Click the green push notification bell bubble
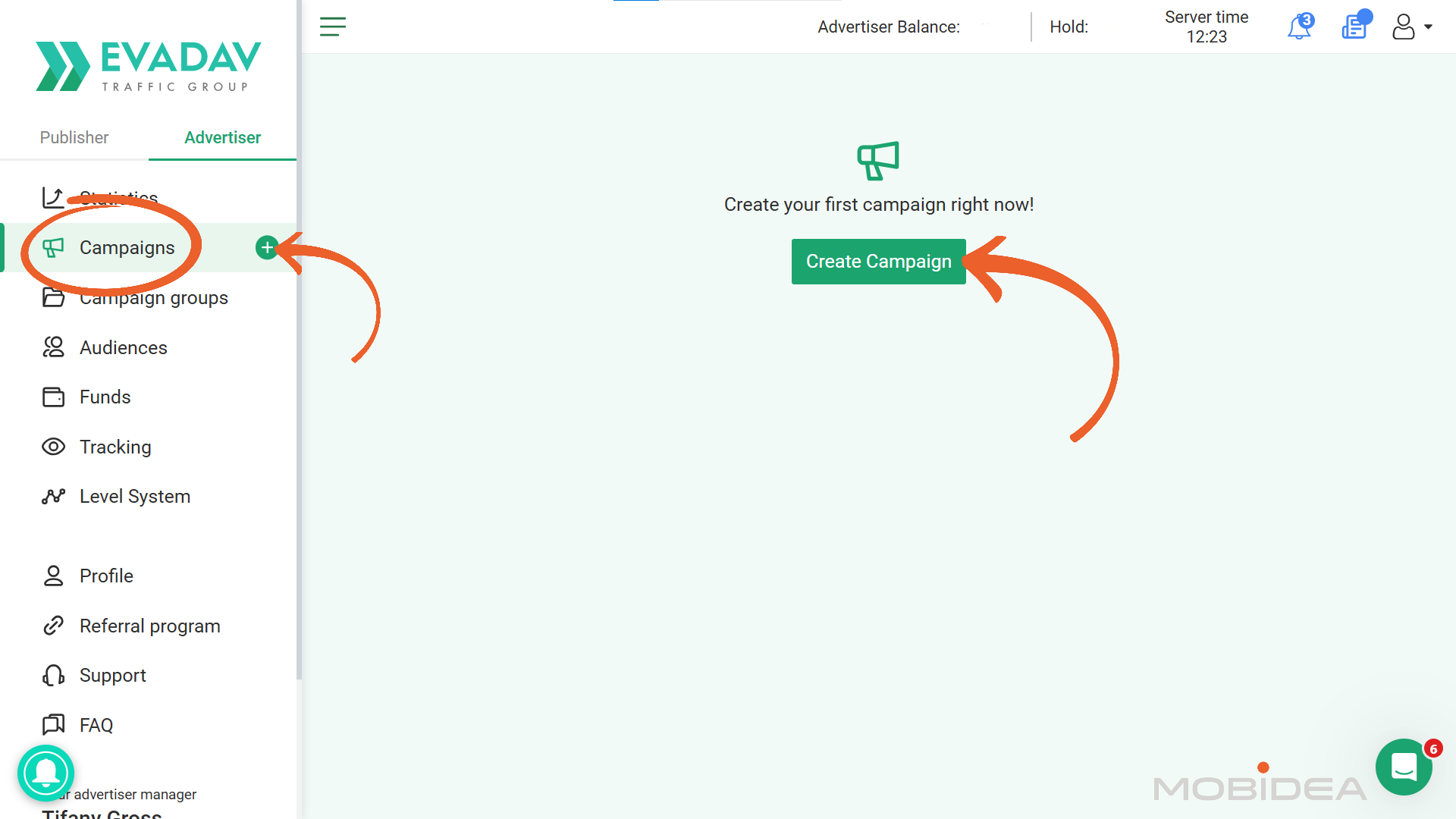The height and width of the screenshot is (819, 1456). 46,773
